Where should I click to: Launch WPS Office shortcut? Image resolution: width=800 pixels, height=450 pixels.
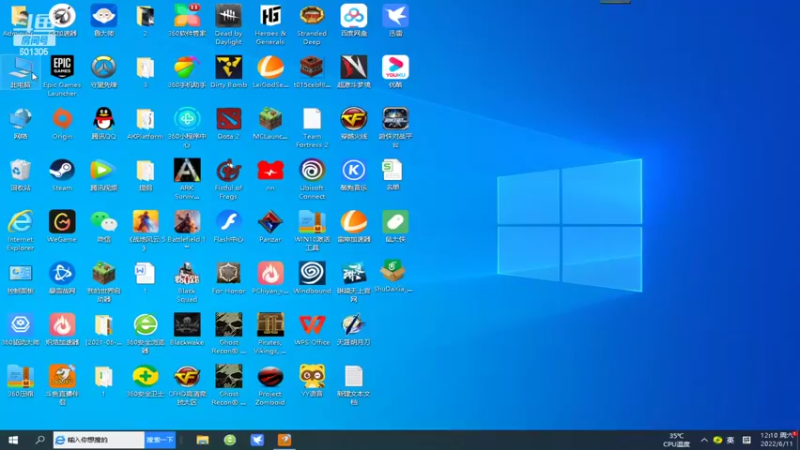point(312,325)
